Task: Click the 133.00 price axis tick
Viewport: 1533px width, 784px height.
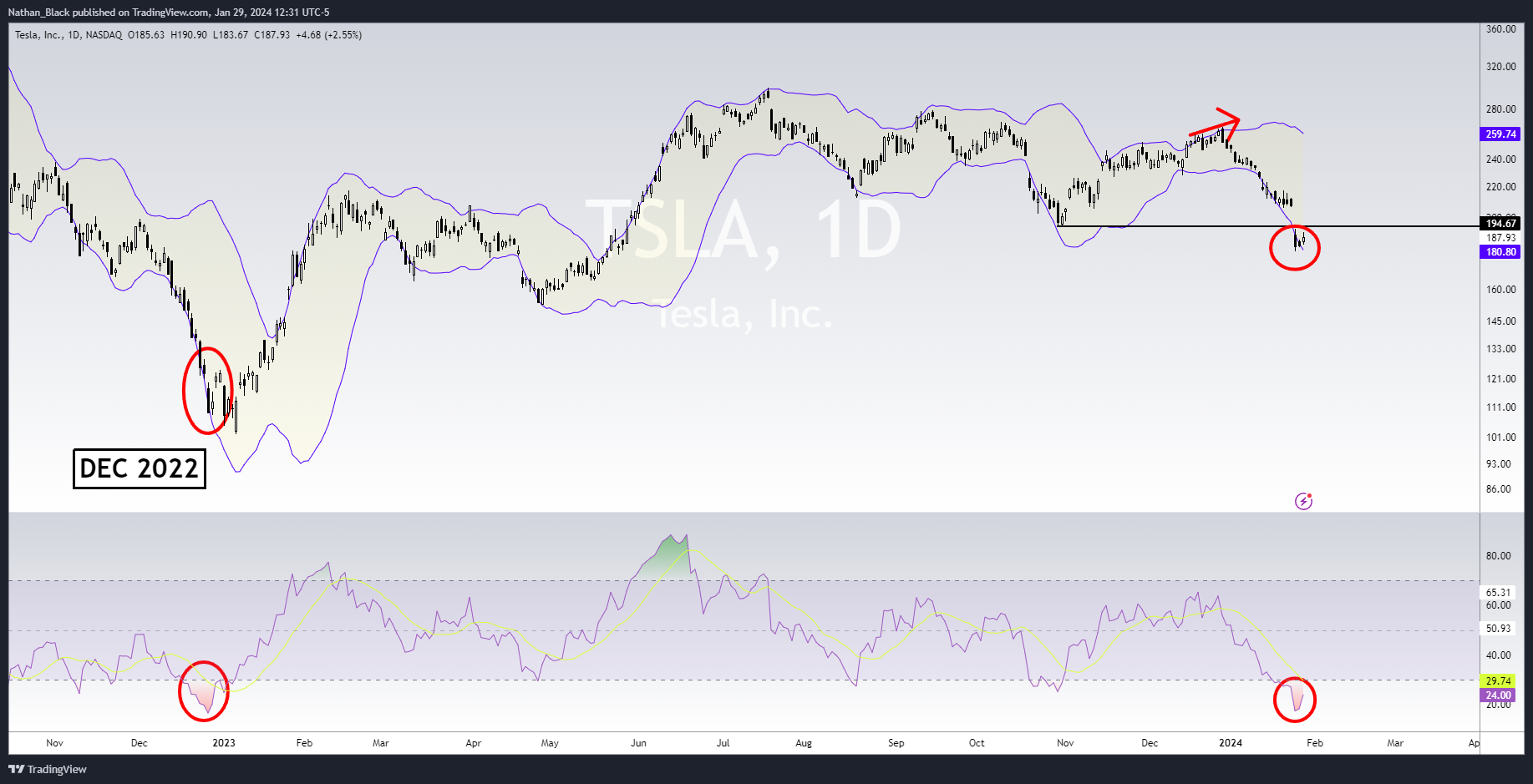Action: (x=1500, y=349)
